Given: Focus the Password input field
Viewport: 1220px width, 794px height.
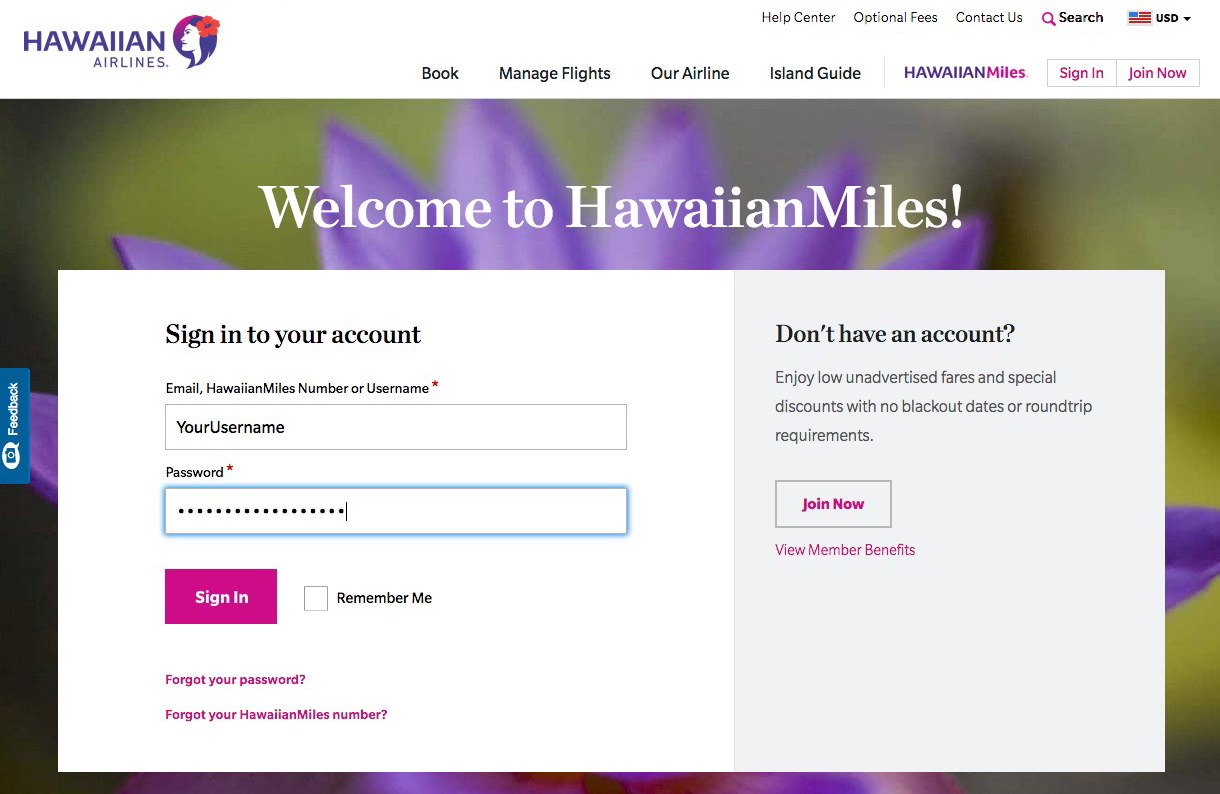Looking at the screenshot, I should pos(395,511).
